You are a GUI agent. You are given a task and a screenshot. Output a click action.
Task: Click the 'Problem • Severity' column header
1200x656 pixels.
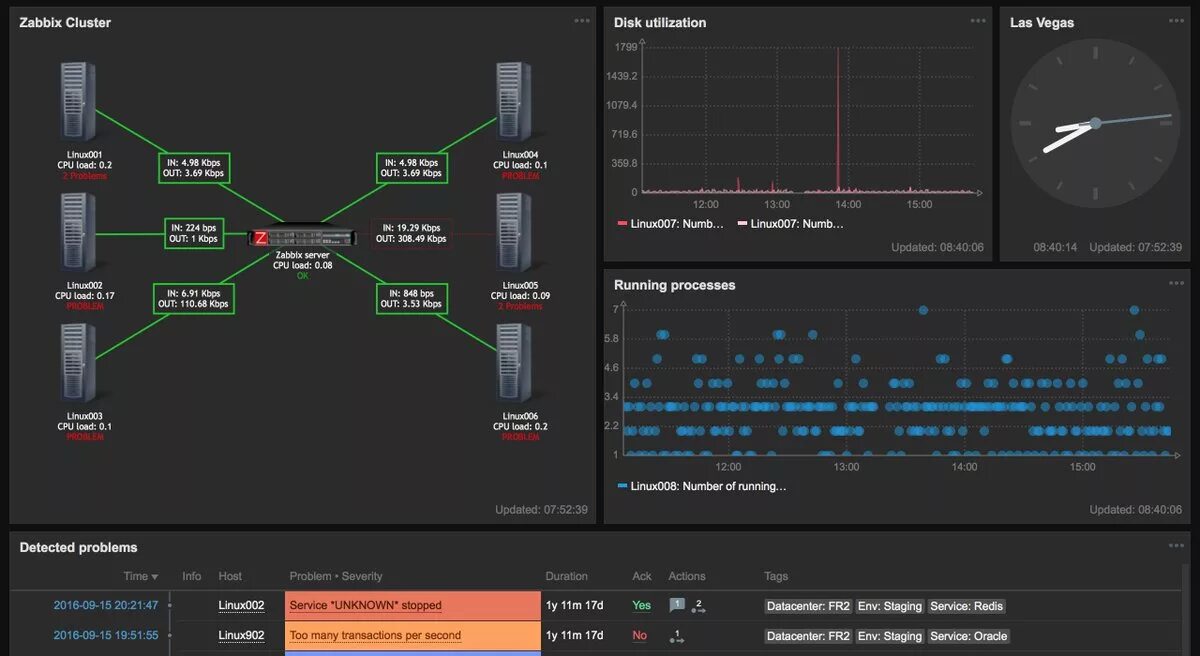pyautogui.click(x=336, y=576)
